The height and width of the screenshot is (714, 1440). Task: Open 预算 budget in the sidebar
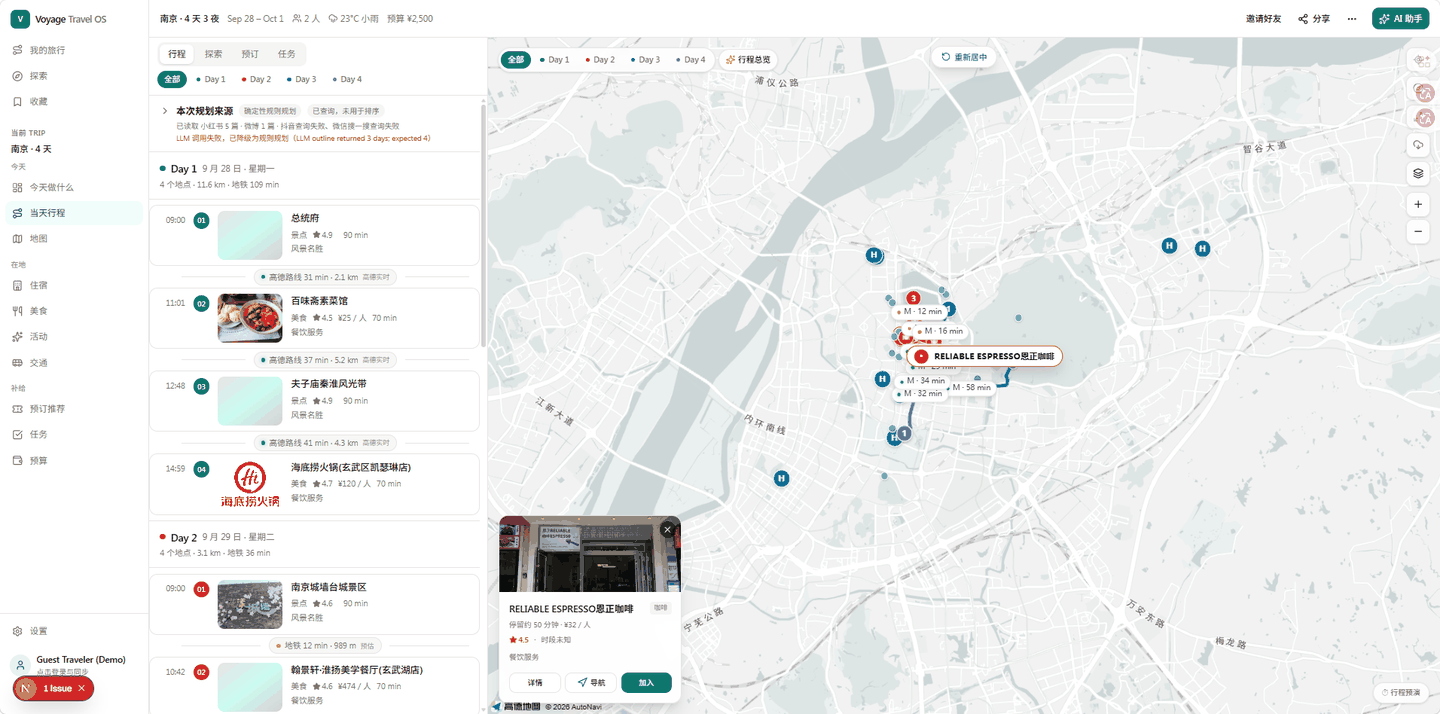[74, 461]
